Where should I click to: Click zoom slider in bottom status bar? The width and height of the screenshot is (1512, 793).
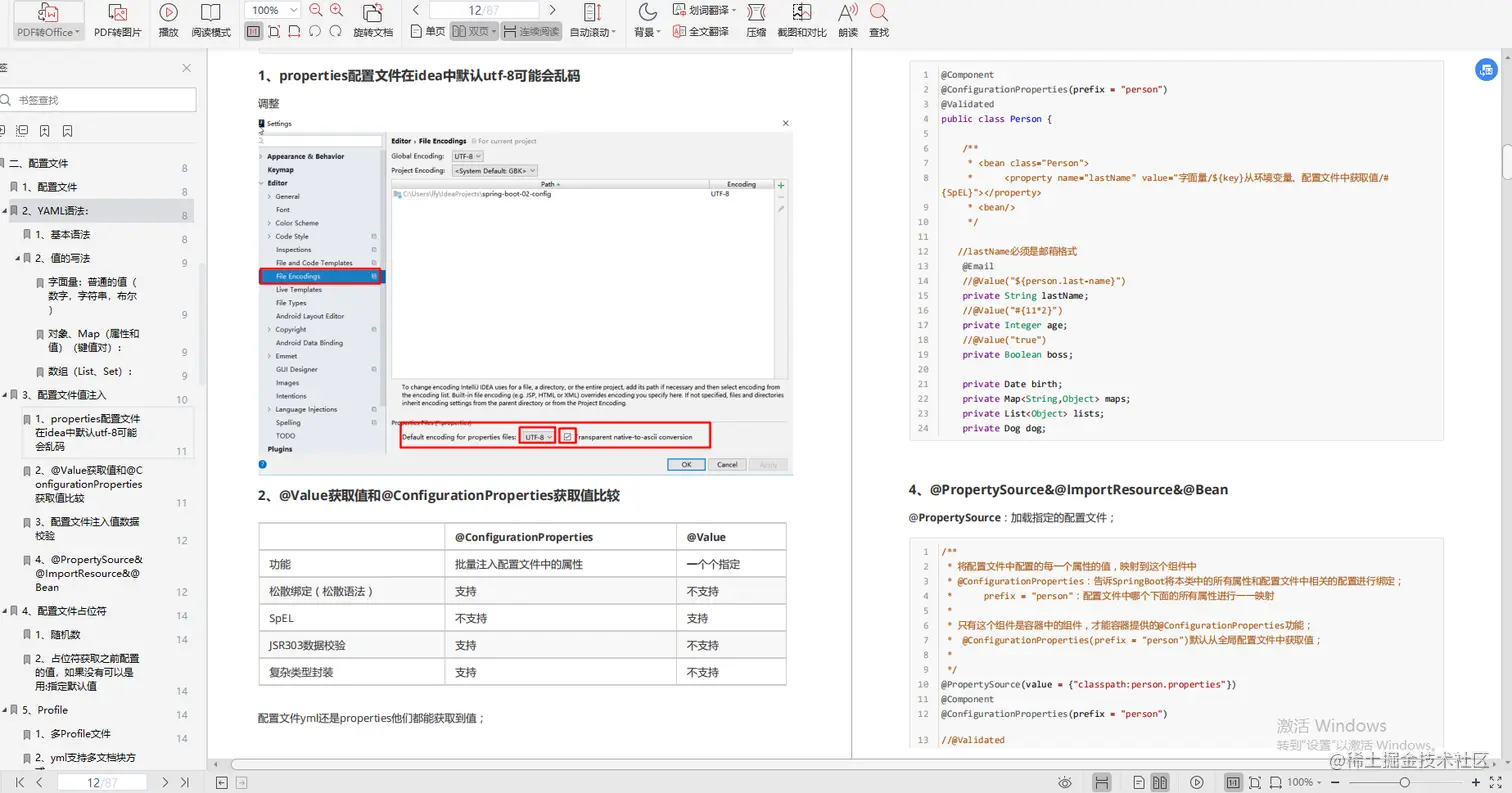1404,782
